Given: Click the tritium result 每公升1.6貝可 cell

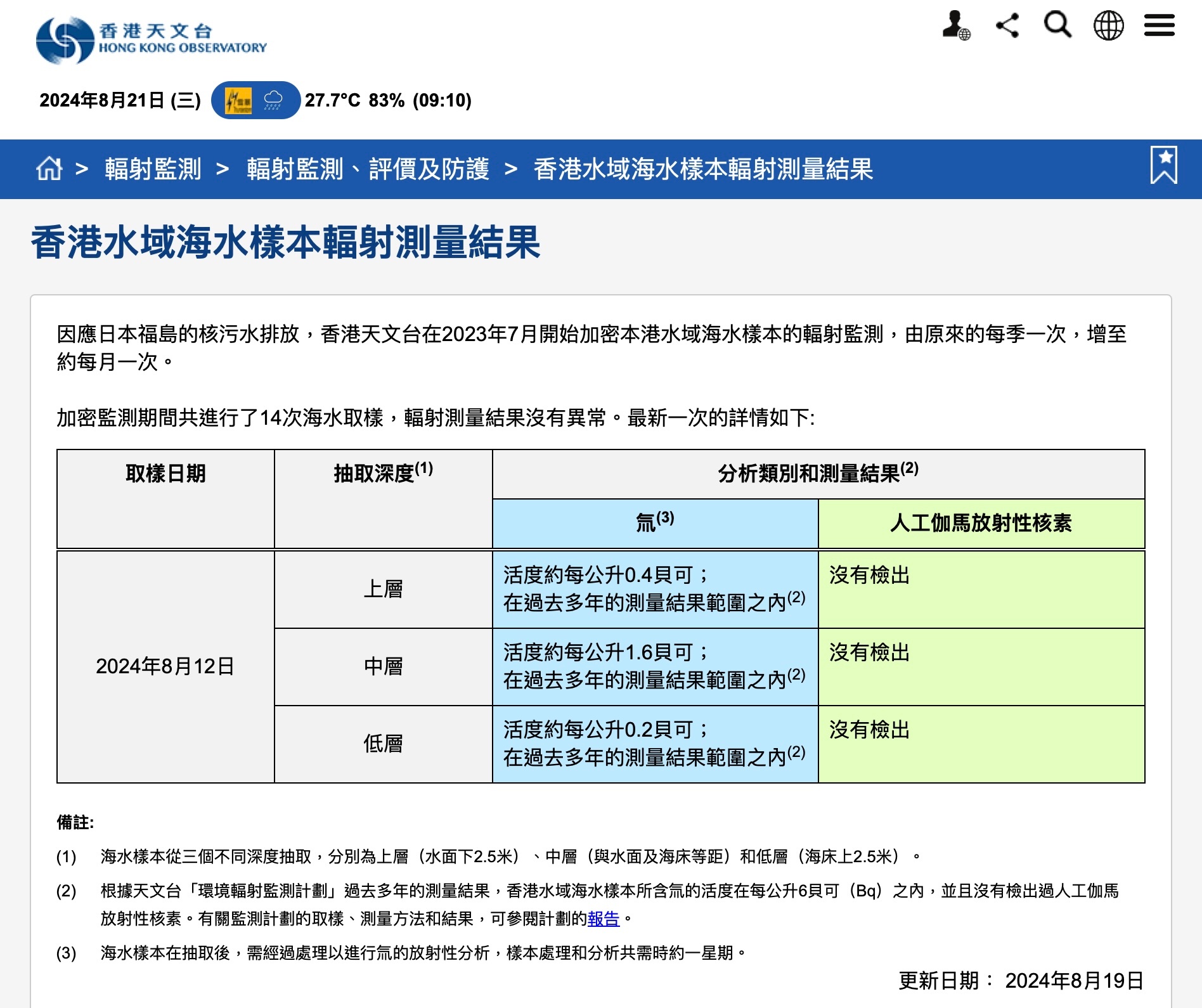Looking at the screenshot, I should (x=656, y=667).
